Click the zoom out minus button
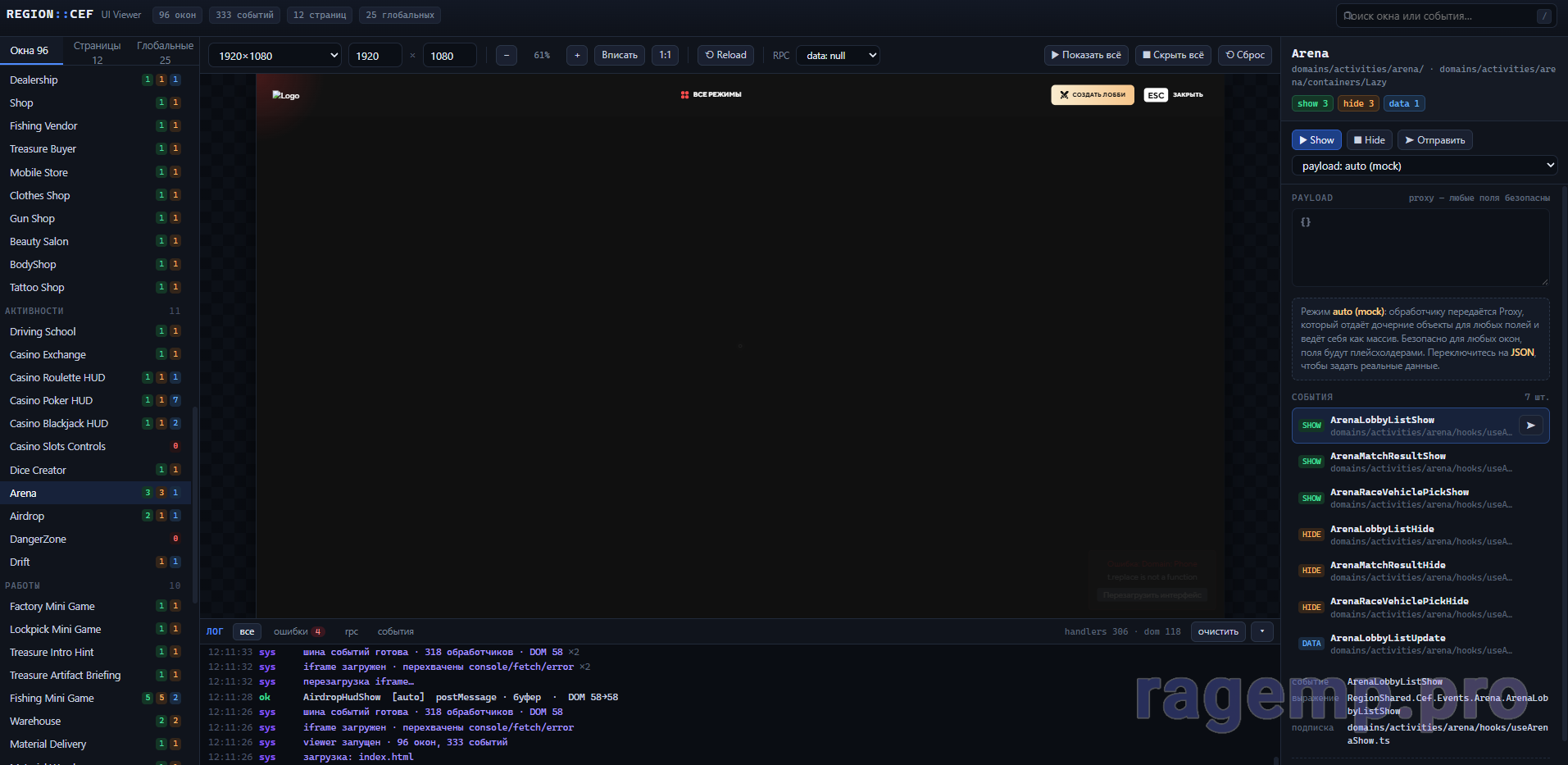The image size is (1568, 765). coord(507,56)
